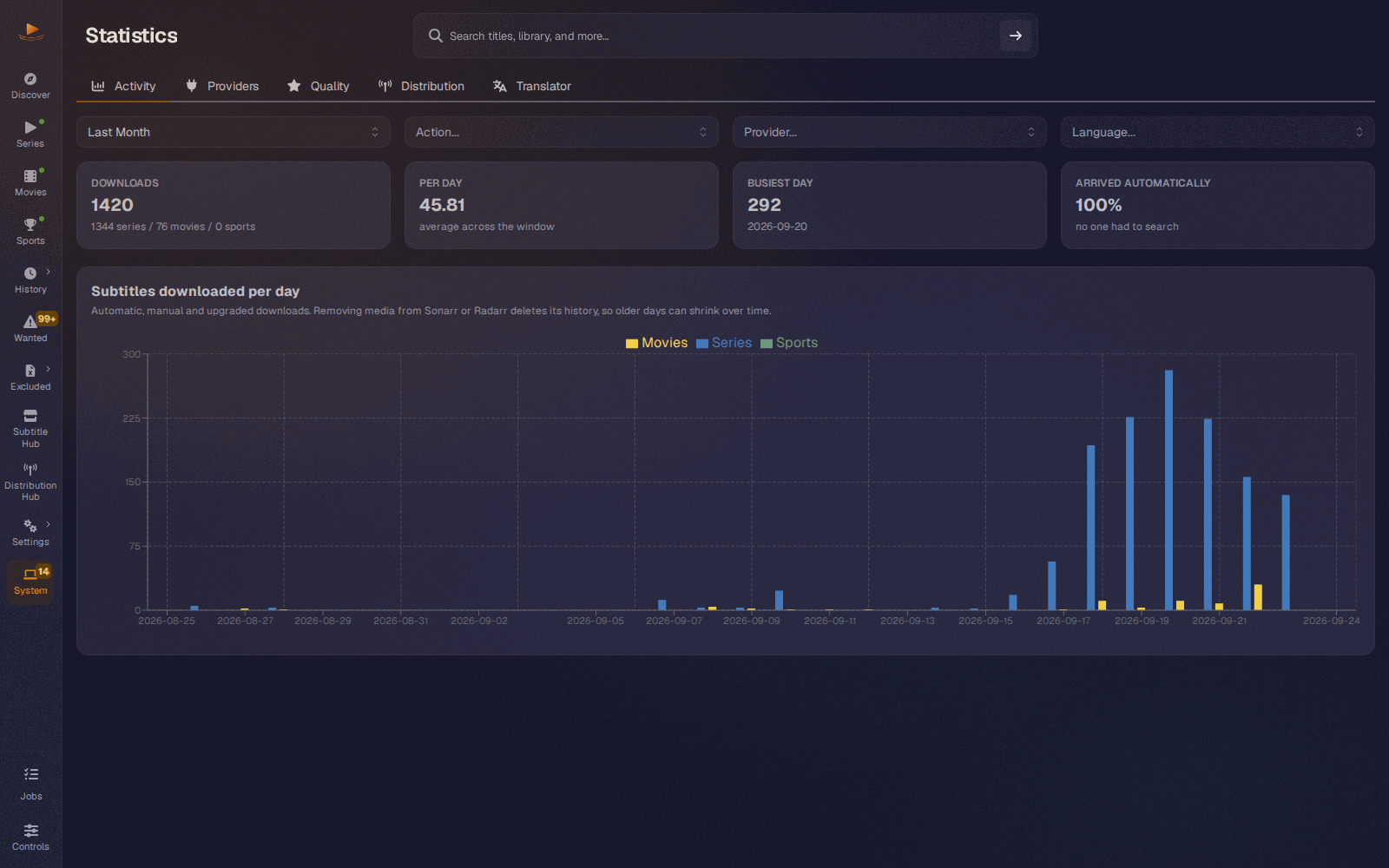Viewport: 1389px width, 868px height.
Task: Open Jobs list in sidebar
Action: pos(30,784)
